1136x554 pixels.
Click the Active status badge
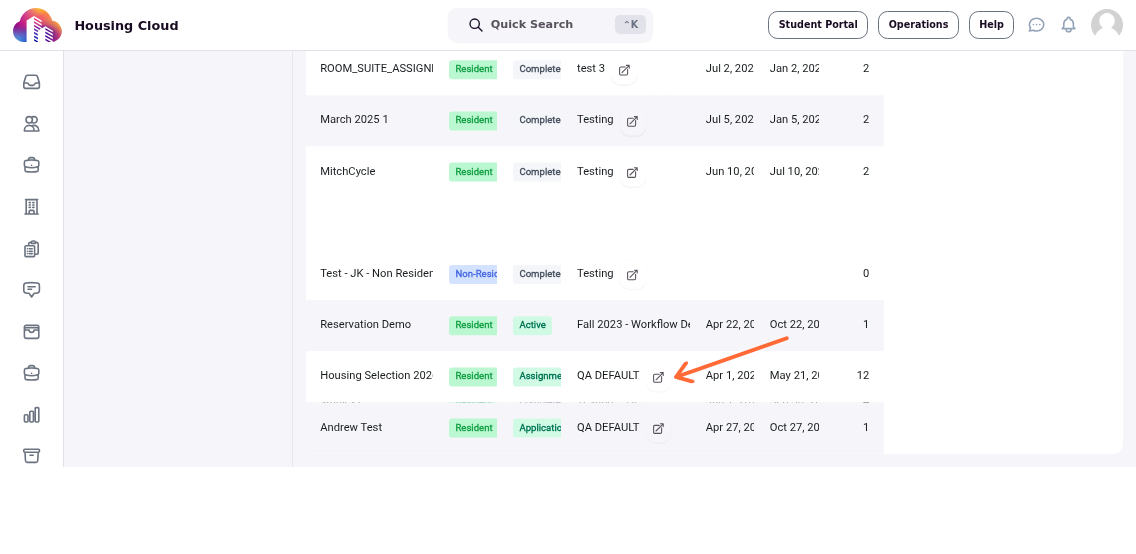pos(532,325)
